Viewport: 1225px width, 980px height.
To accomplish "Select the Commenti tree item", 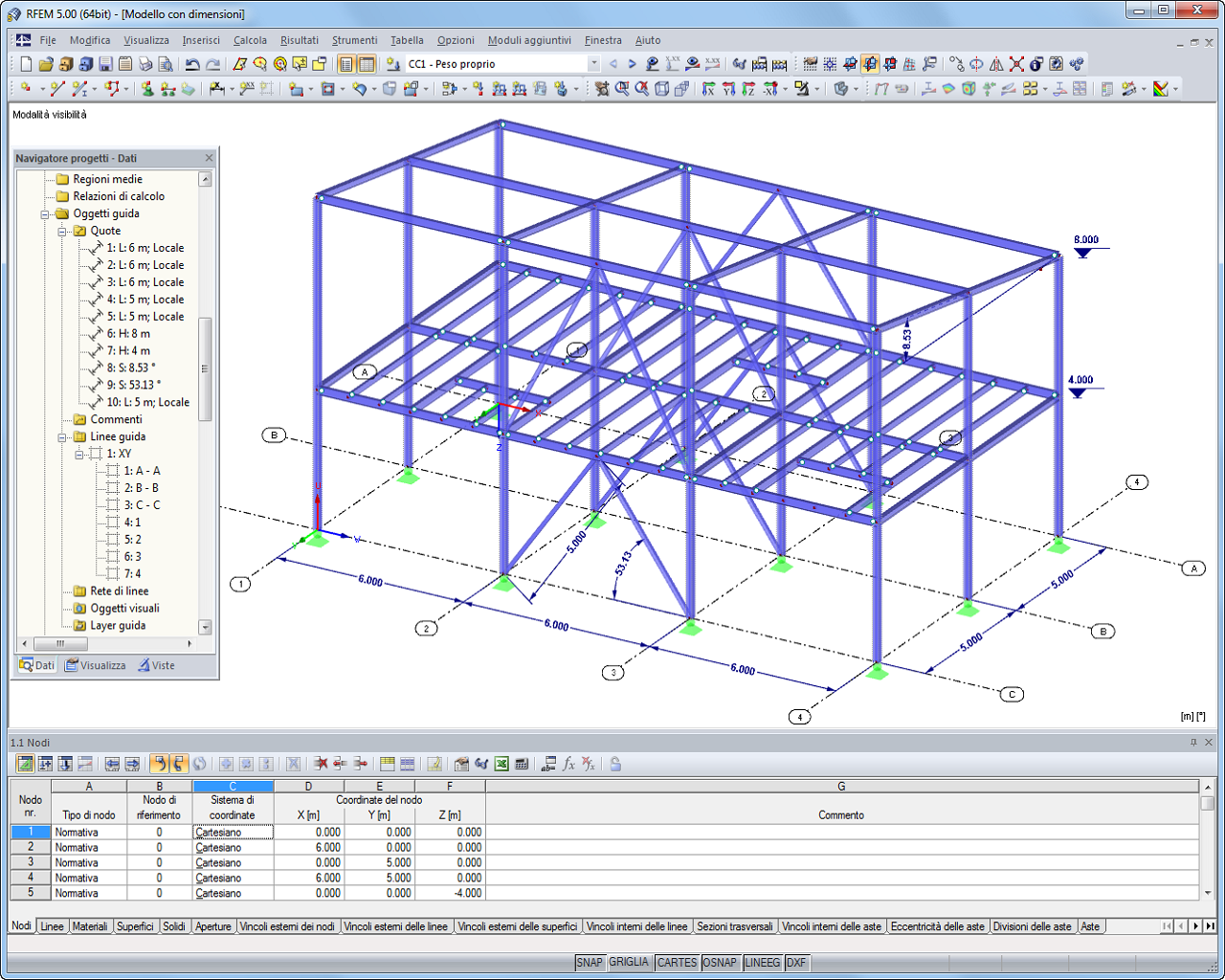I will pyautogui.click(x=117, y=420).
